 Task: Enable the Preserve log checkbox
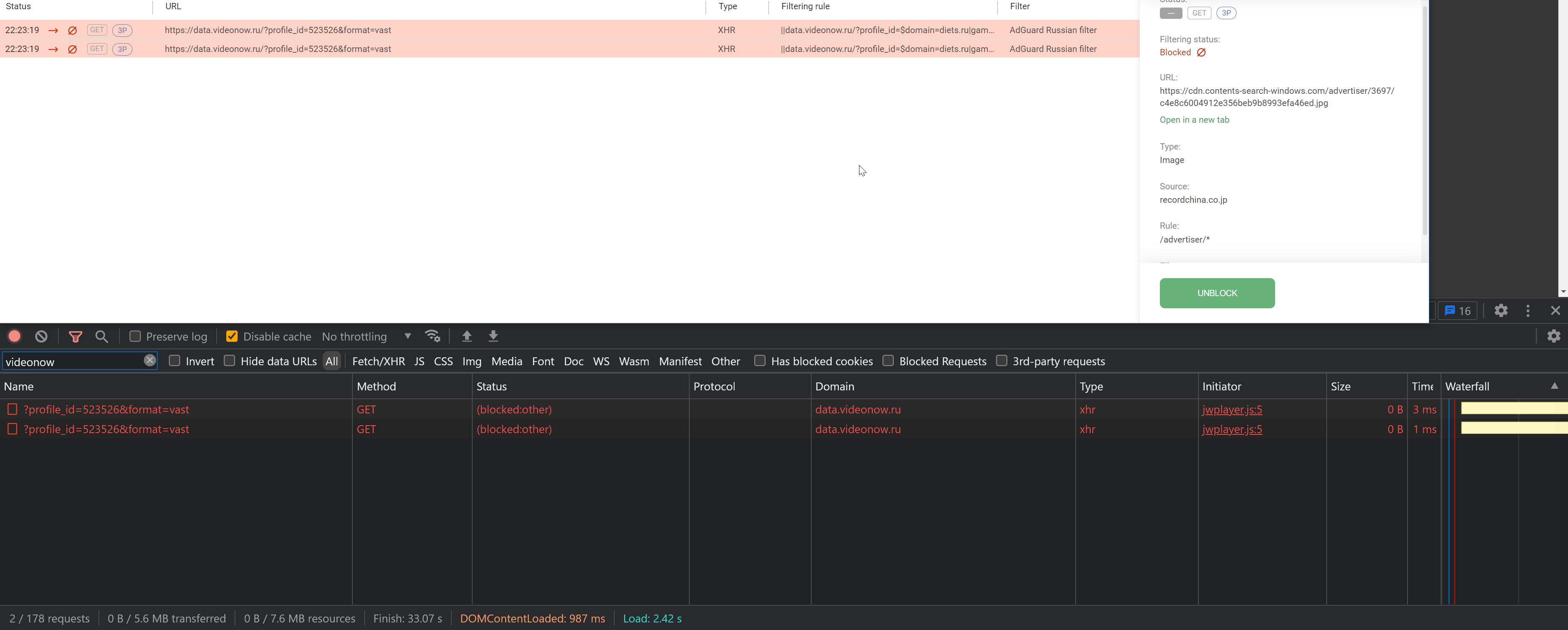[x=135, y=336]
